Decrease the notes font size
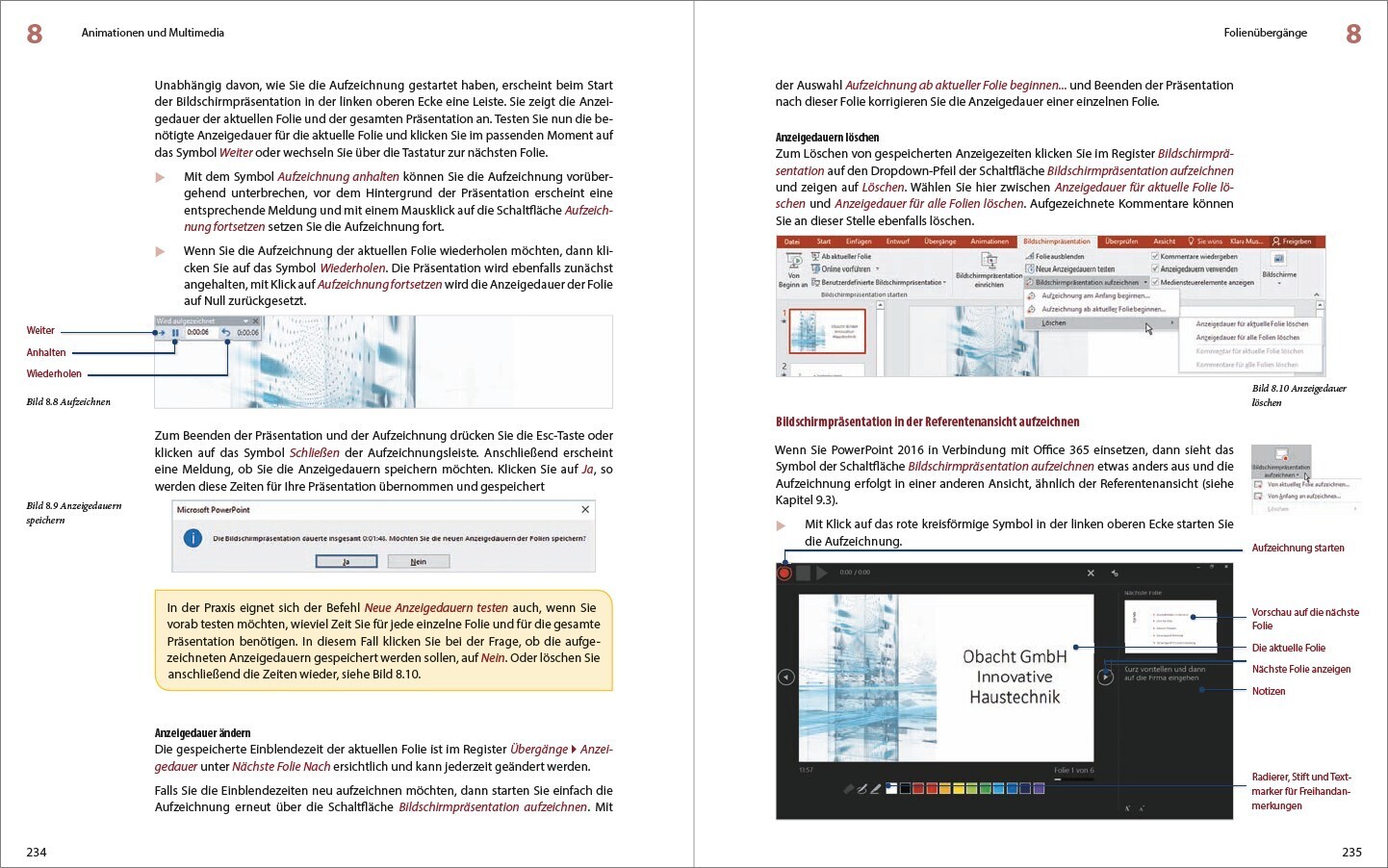The width and height of the screenshot is (1388, 868). pyautogui.click(x=1142, y=808)
